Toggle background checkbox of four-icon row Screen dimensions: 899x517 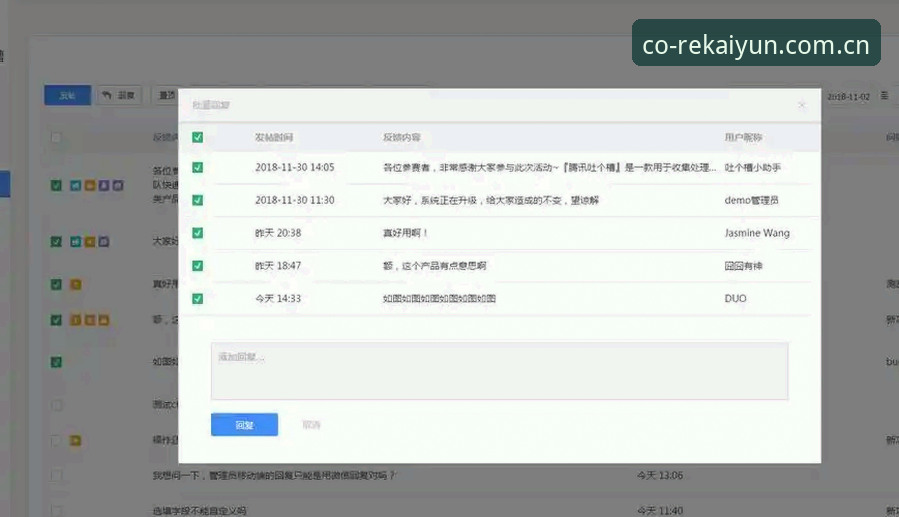tap(56, 185)
